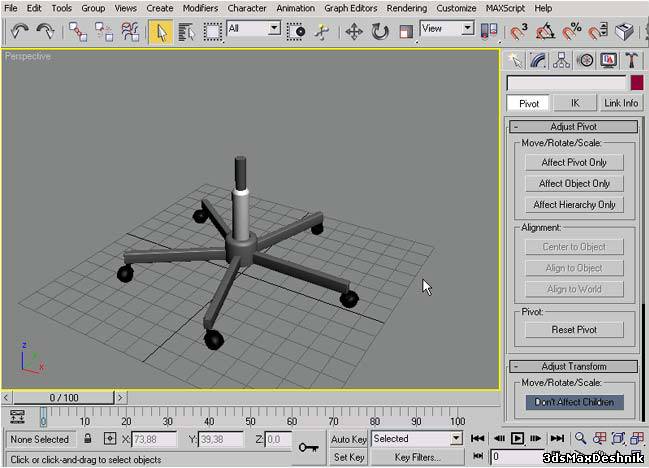Activate the Select and Scale tool

pyautogui.click(x=406, y=32)
